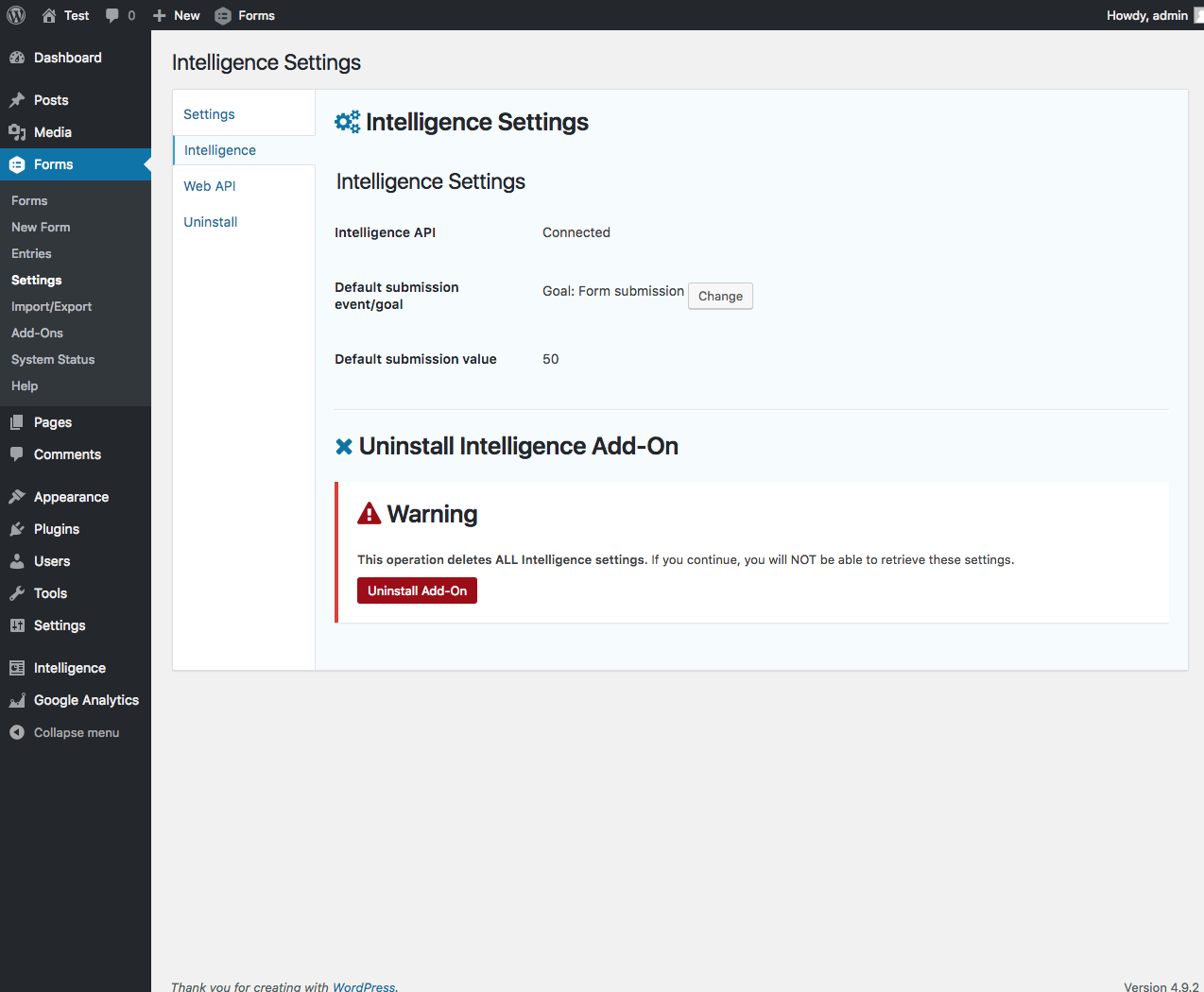The image size is (1204, 992).
Task: Click the Comments bubble icon in sidebar
Action: pos(17,454)
